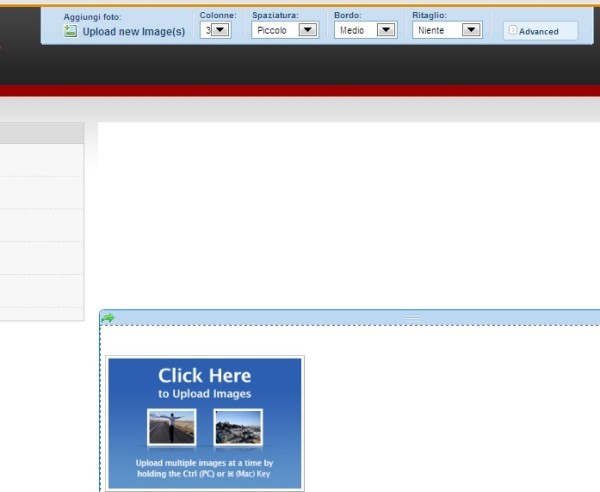Open the Bordo dropdown set to Medio
This screenshot has width=600, height=492.
366,30
